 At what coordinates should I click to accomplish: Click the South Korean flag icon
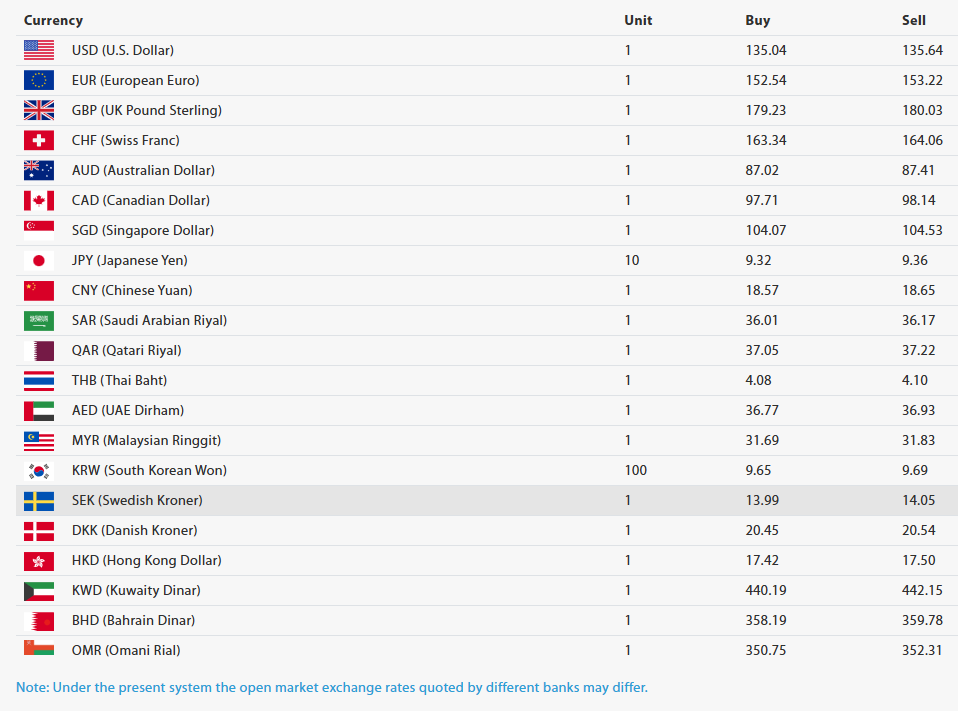click(39, 470)
